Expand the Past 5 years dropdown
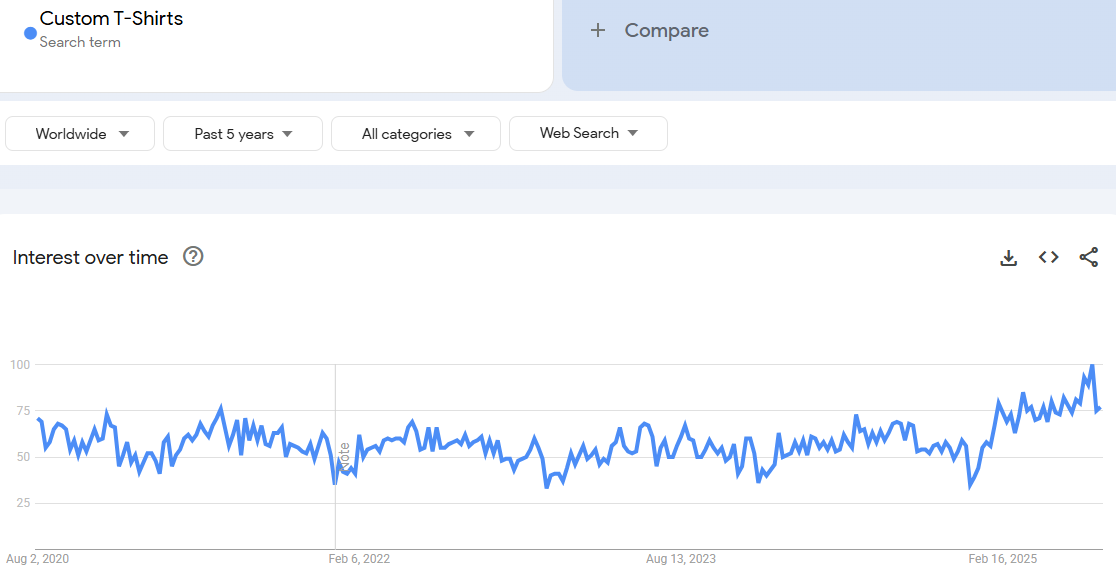The width and height of the screenshot is (1116, 581). [x=243, y=134]
